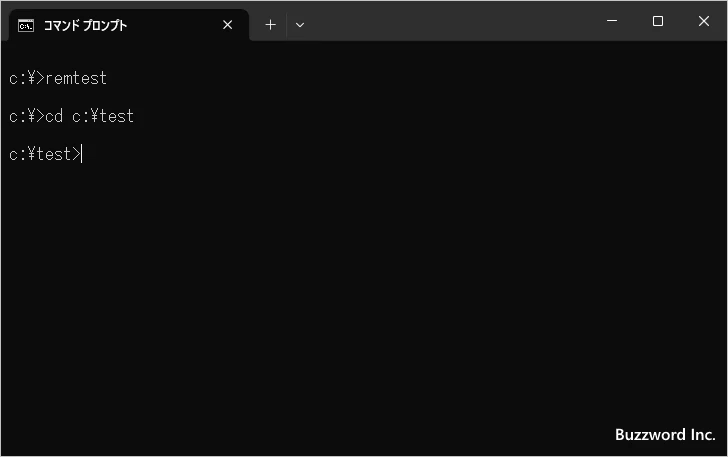
Task: Click the blank line between remtest and cd
Action: [x=200, y=97]
